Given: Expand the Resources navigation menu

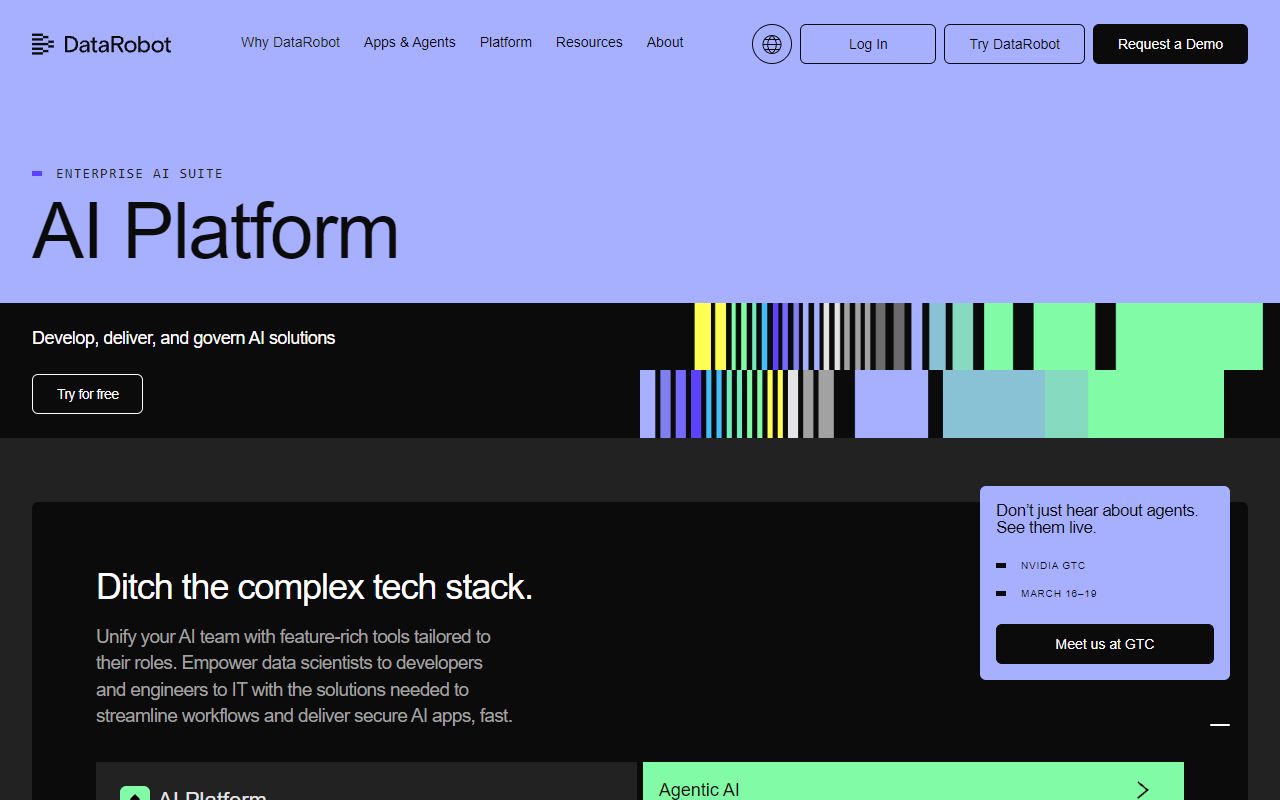Looking at the screenshot, I should coord(589,42).
